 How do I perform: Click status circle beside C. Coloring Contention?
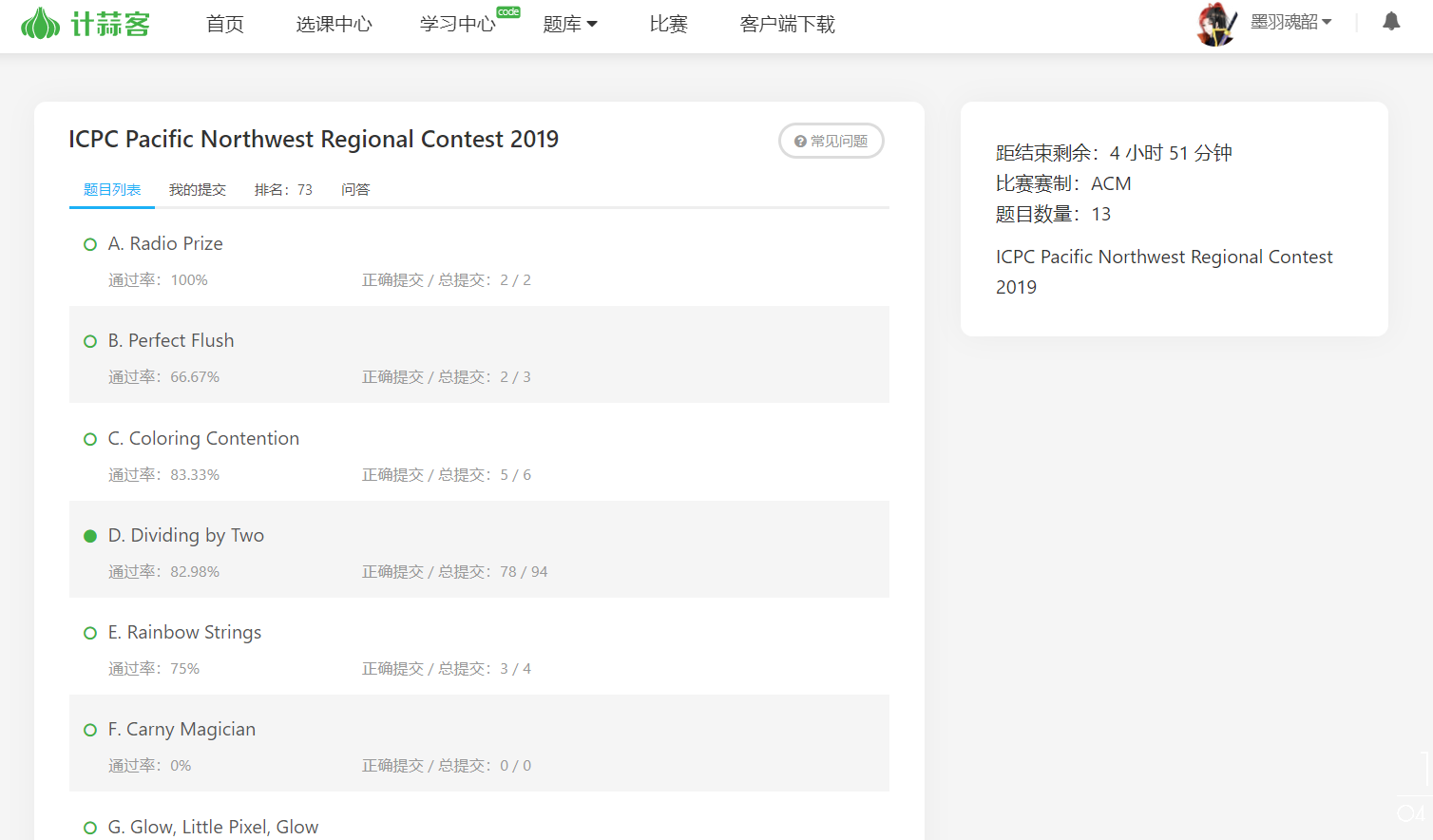click(90, 439)
